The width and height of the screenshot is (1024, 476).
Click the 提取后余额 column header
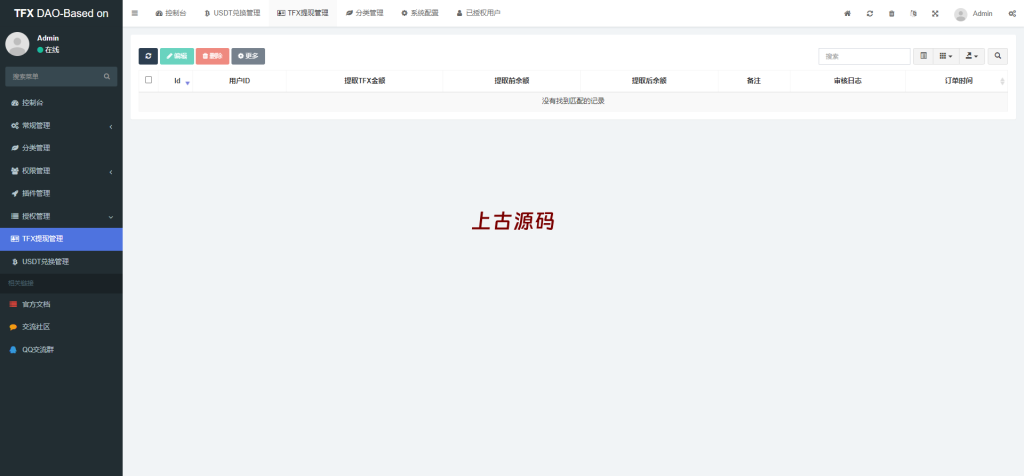[649, 81]
